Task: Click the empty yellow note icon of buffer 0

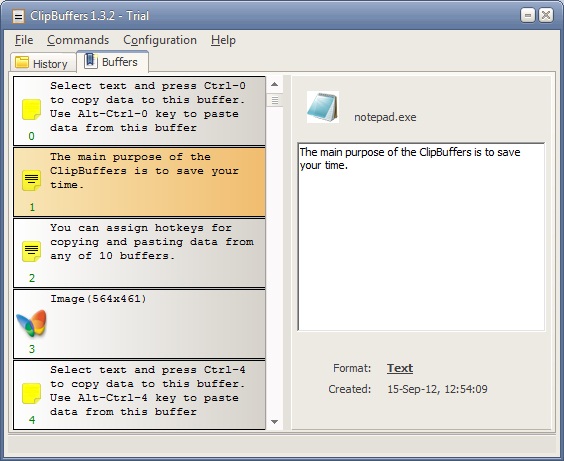Action: pyautogui.click(x=31, y=110)
